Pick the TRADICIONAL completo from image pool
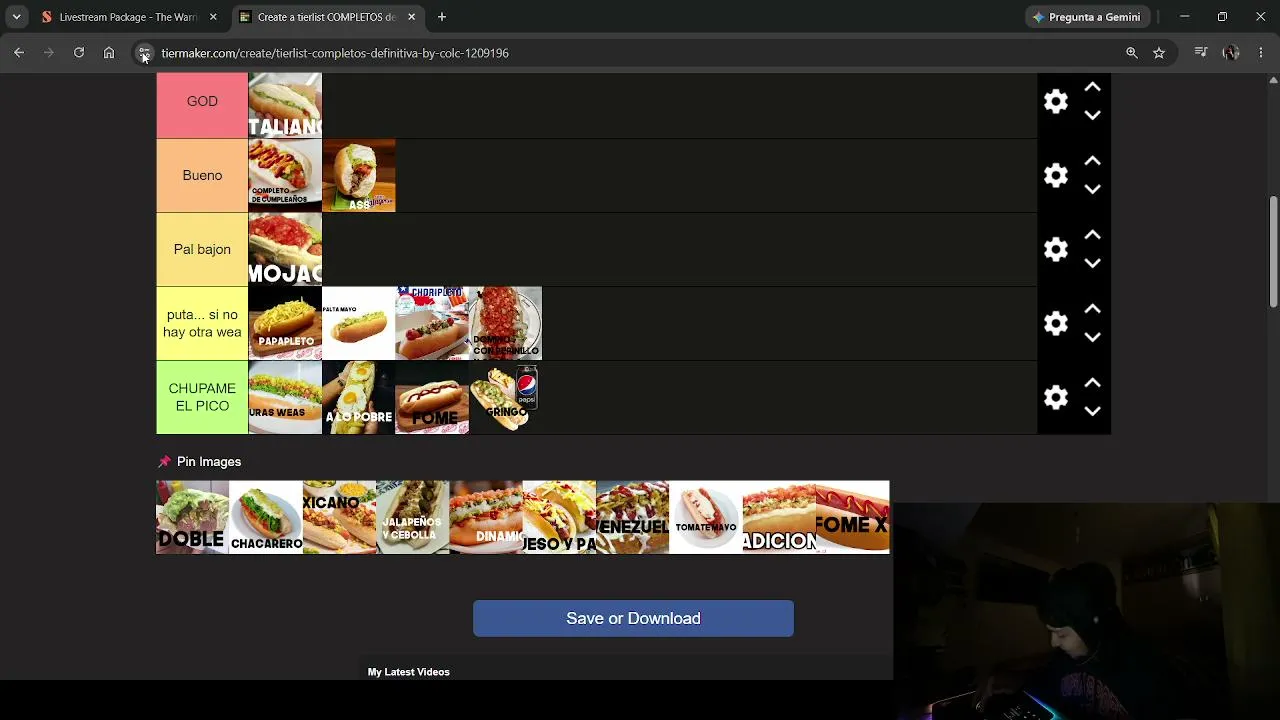This screenshot has width=1280, height=720. click(779, 517)
